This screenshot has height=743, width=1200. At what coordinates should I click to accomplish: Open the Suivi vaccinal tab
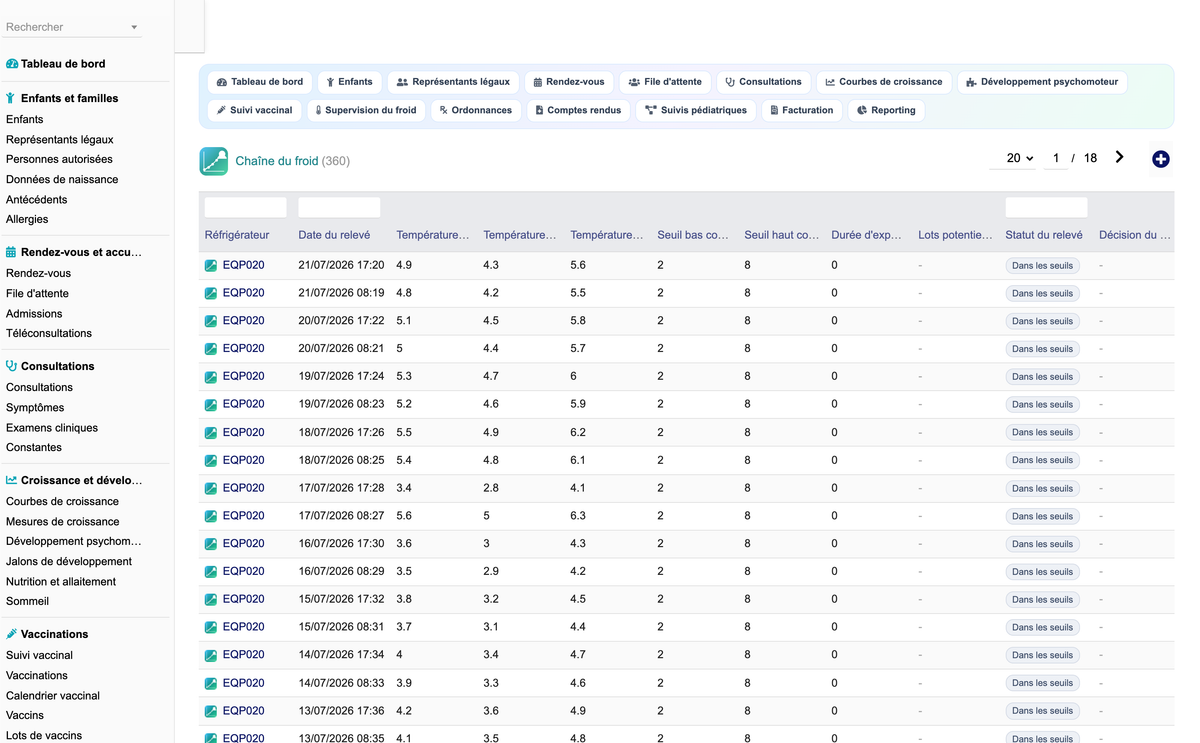click(255, 110)
